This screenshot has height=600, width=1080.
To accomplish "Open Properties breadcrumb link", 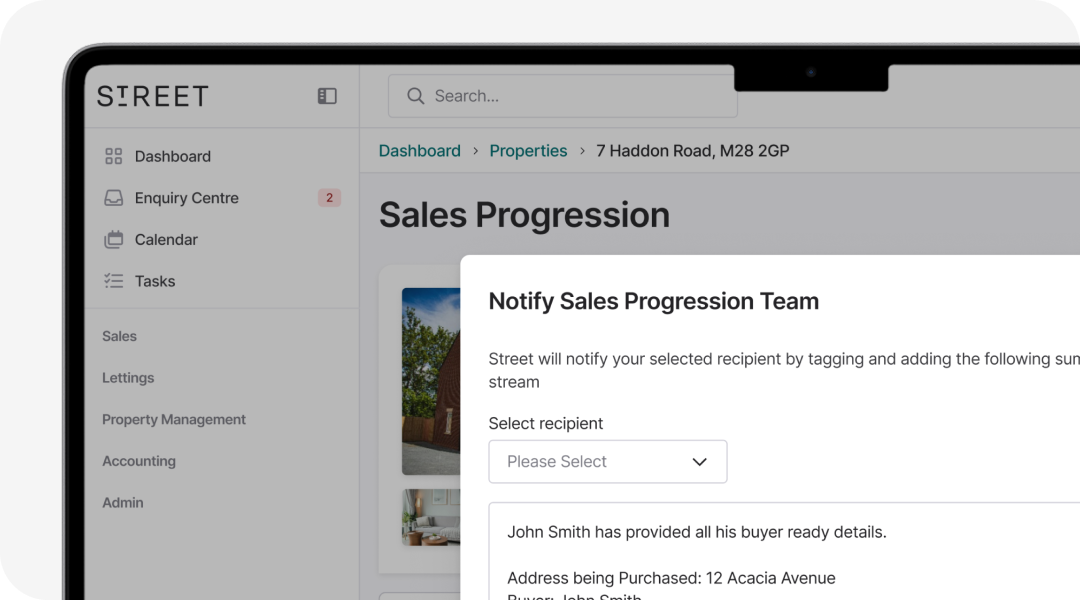I will [528, 150].
